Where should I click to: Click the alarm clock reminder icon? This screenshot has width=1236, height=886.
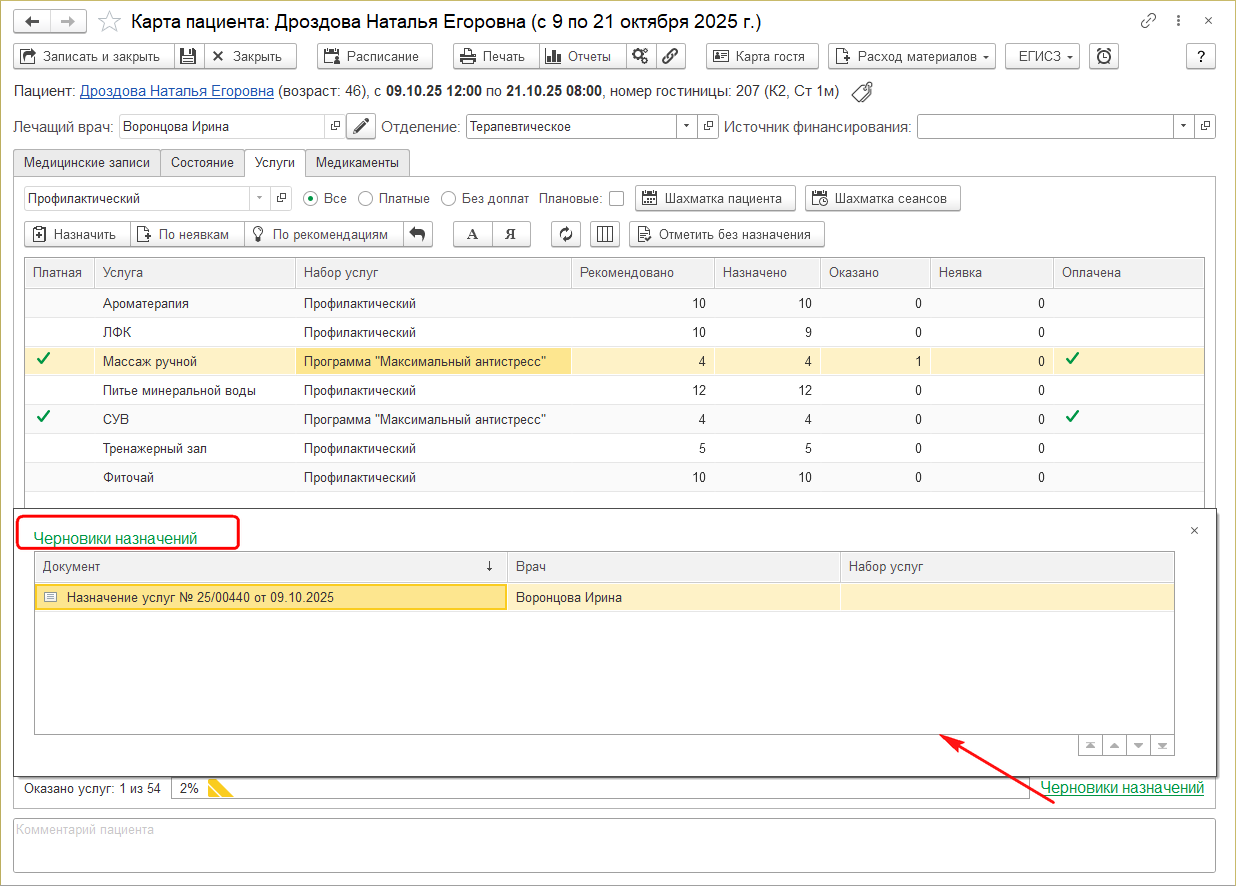pyautogui.click(x=1103, y=56)
